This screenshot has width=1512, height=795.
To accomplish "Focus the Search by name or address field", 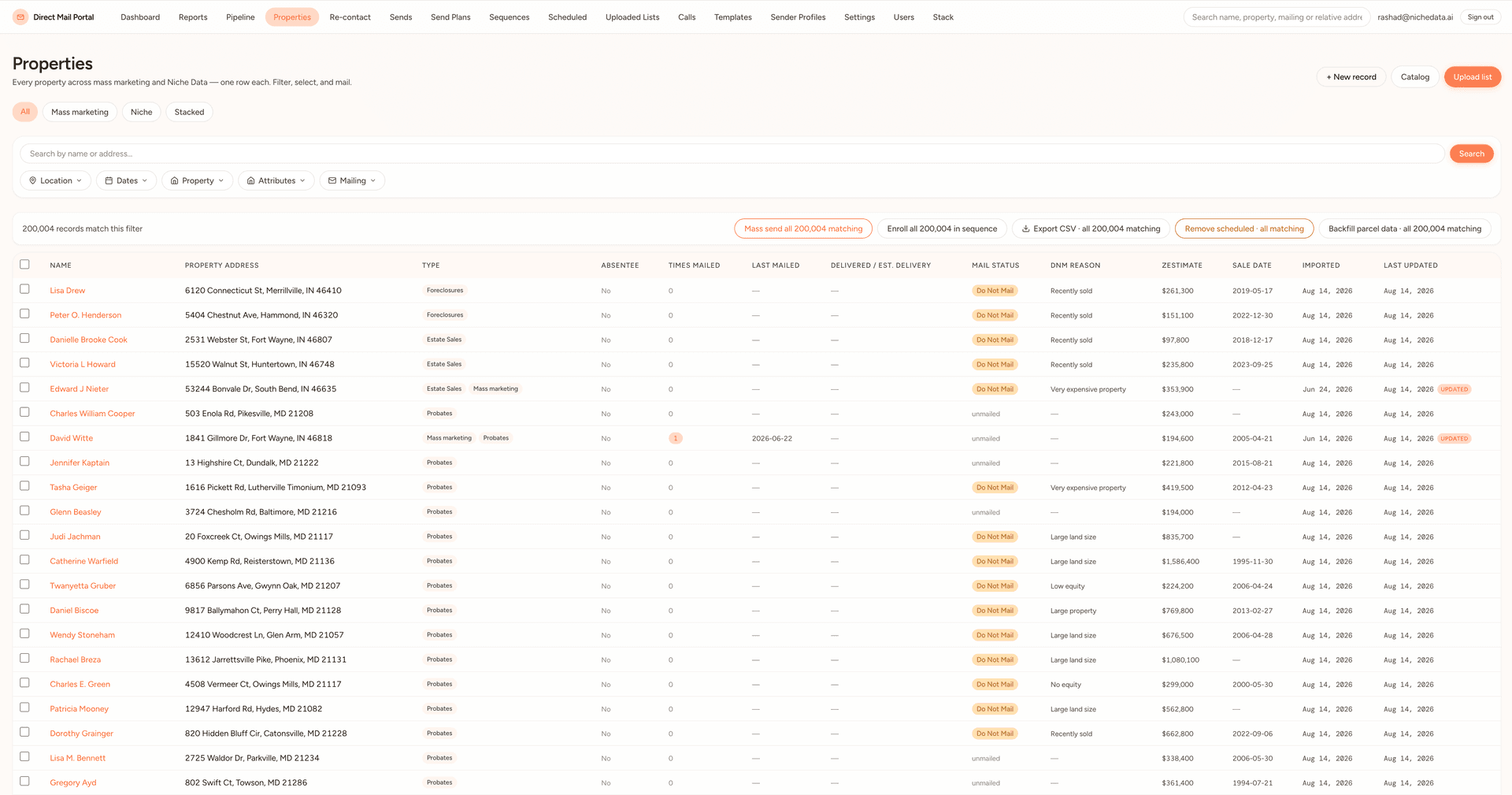I will tap(732, 154).
